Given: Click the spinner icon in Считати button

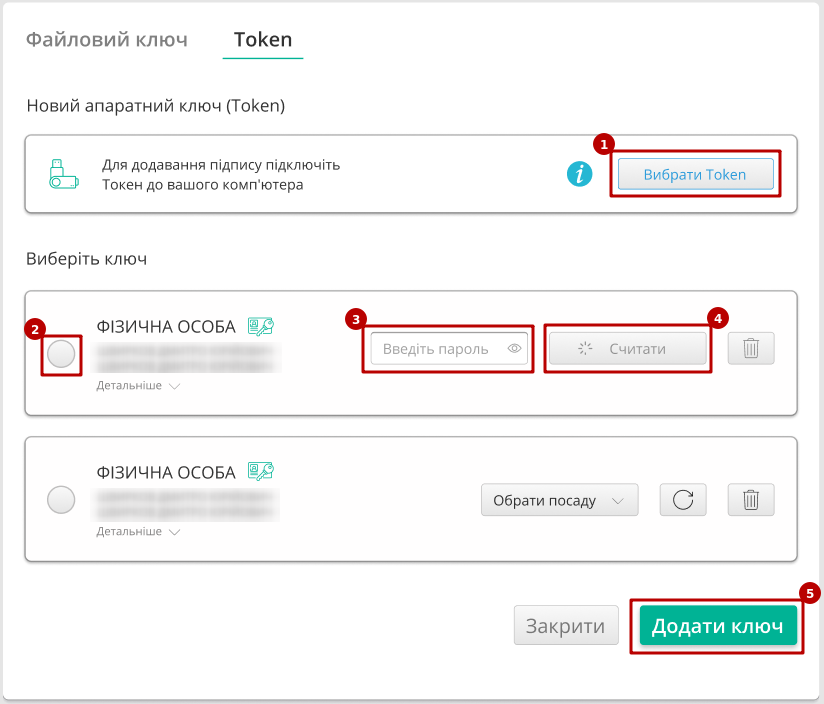Looking at the screenshot, I should point(586,349).
